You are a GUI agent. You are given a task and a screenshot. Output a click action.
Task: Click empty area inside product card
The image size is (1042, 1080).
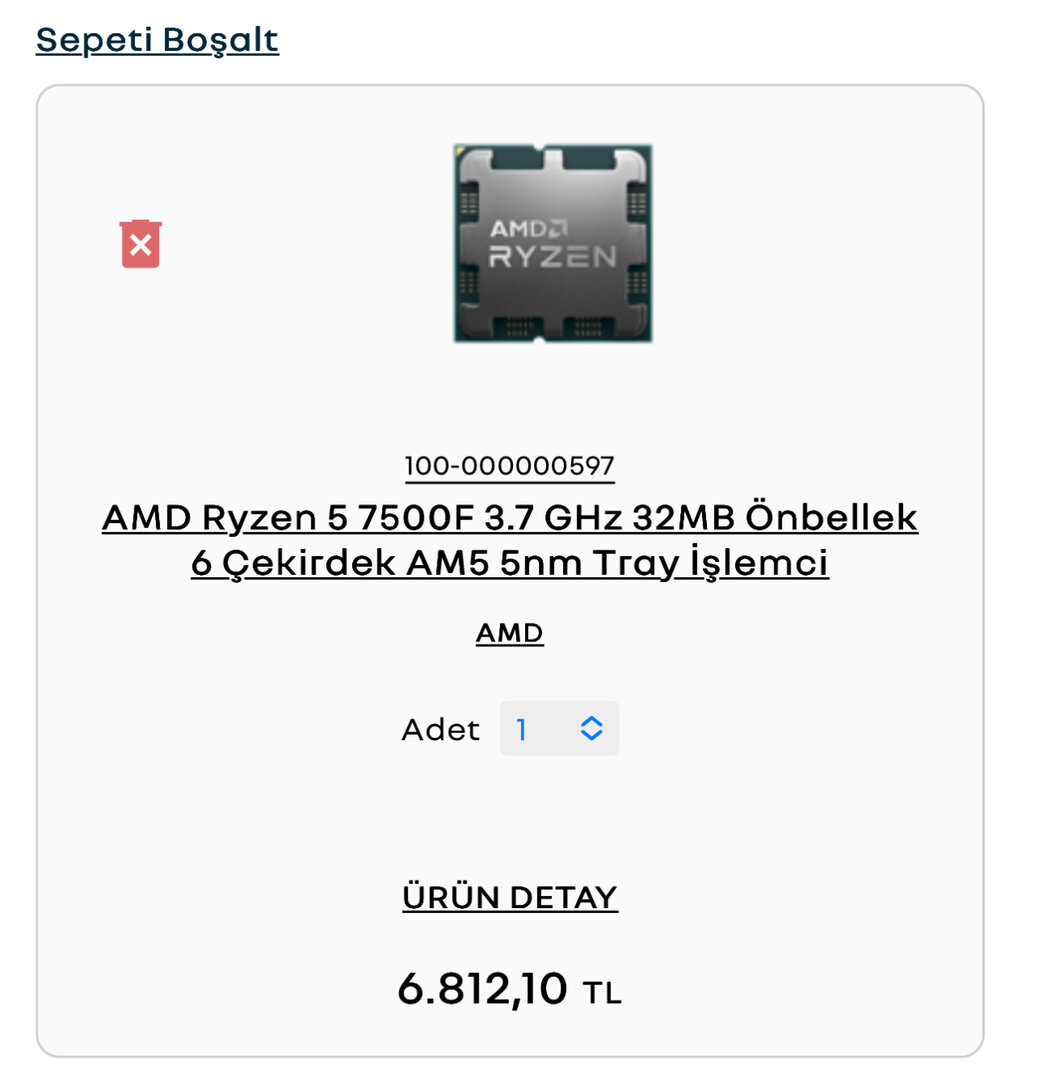click(x=800, y=800)
